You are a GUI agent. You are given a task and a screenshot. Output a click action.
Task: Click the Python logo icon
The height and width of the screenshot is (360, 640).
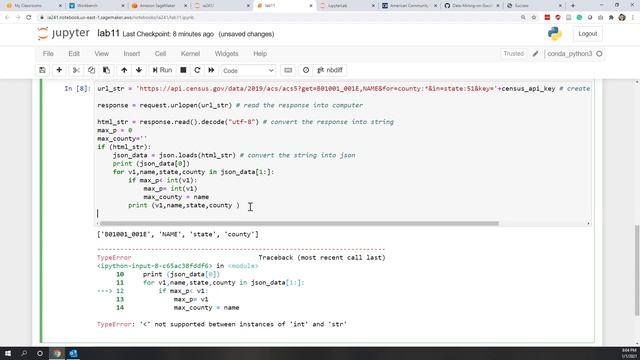[554, 33]
